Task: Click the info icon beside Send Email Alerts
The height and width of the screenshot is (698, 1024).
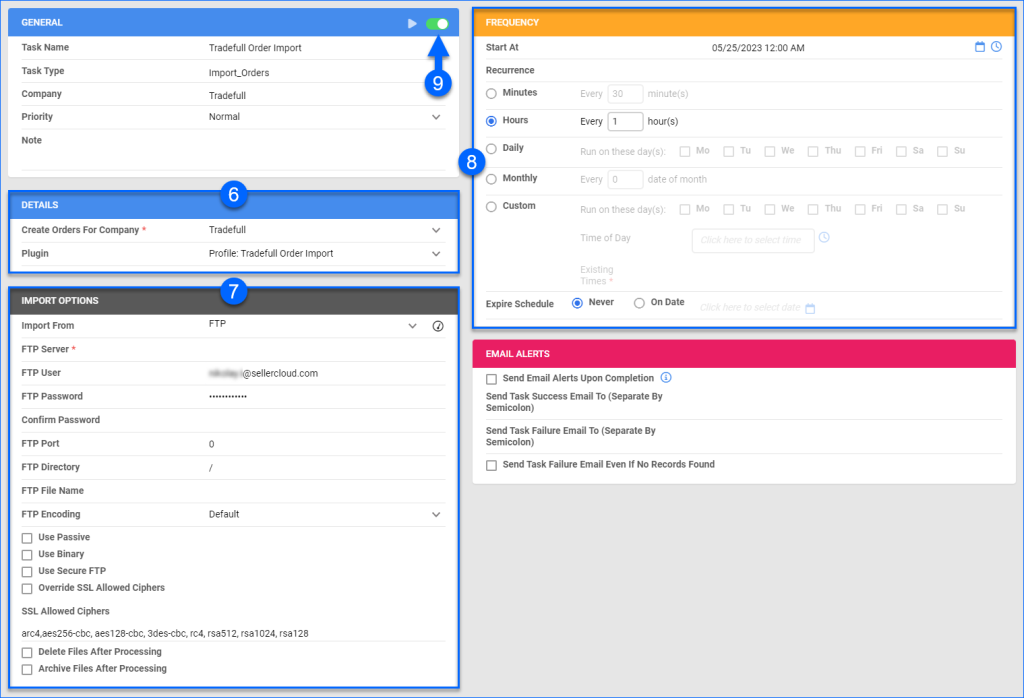Action: click(x=666, y=379)
